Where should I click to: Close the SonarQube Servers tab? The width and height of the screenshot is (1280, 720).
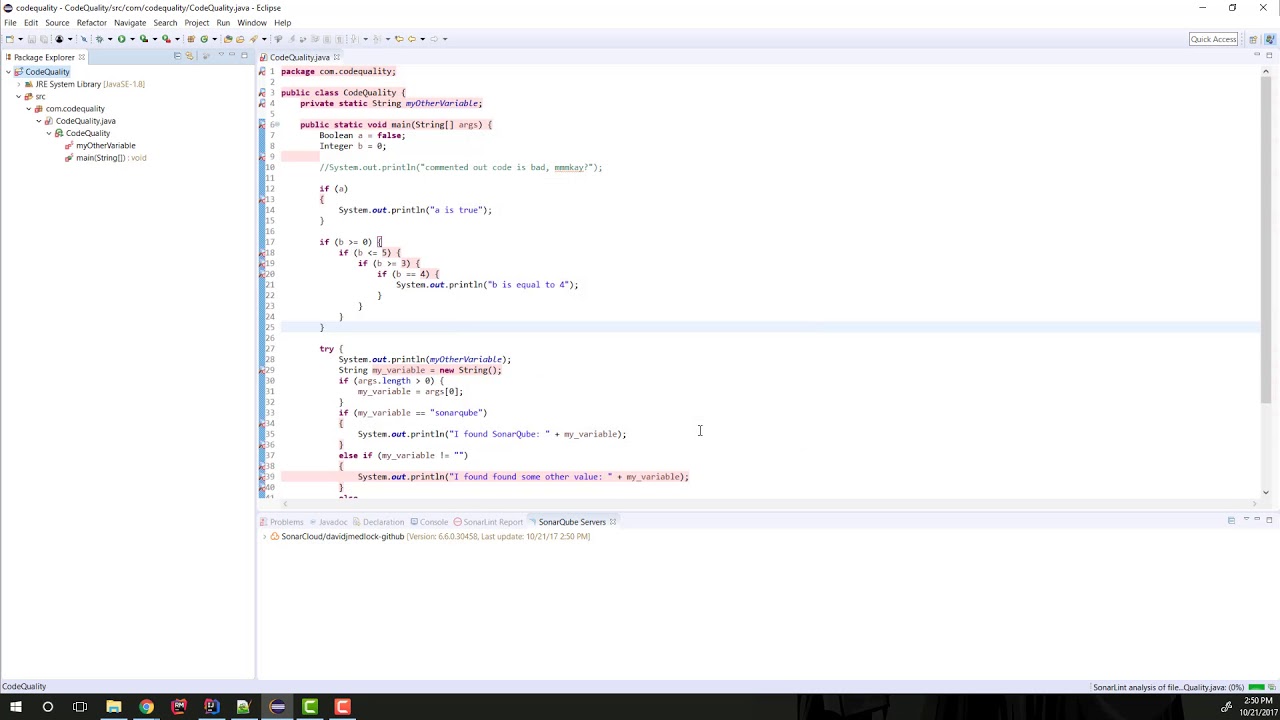tap(613, 522)
